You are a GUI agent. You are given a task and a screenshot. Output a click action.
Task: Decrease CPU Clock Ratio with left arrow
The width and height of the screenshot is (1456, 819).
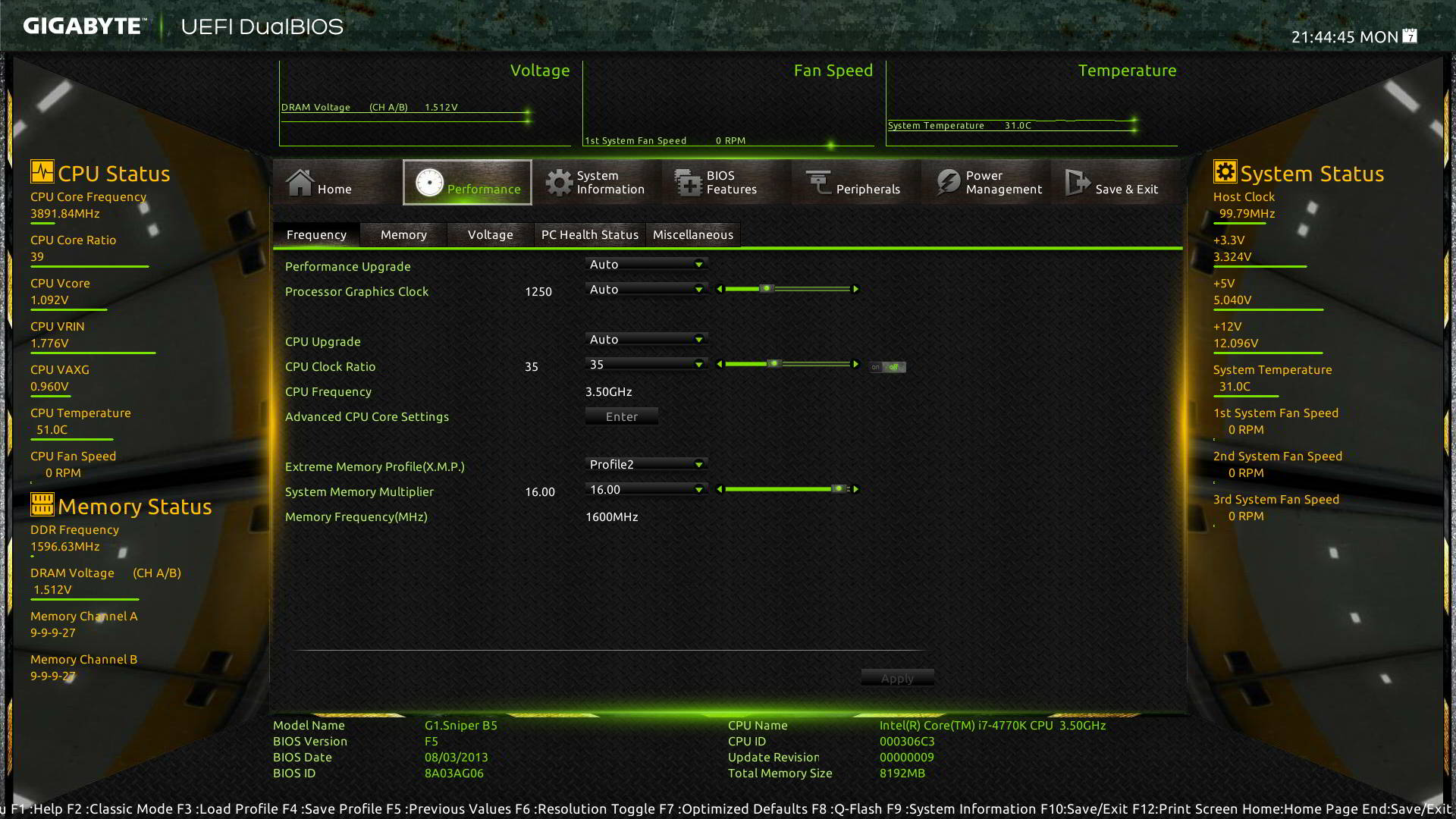(720, 364)
